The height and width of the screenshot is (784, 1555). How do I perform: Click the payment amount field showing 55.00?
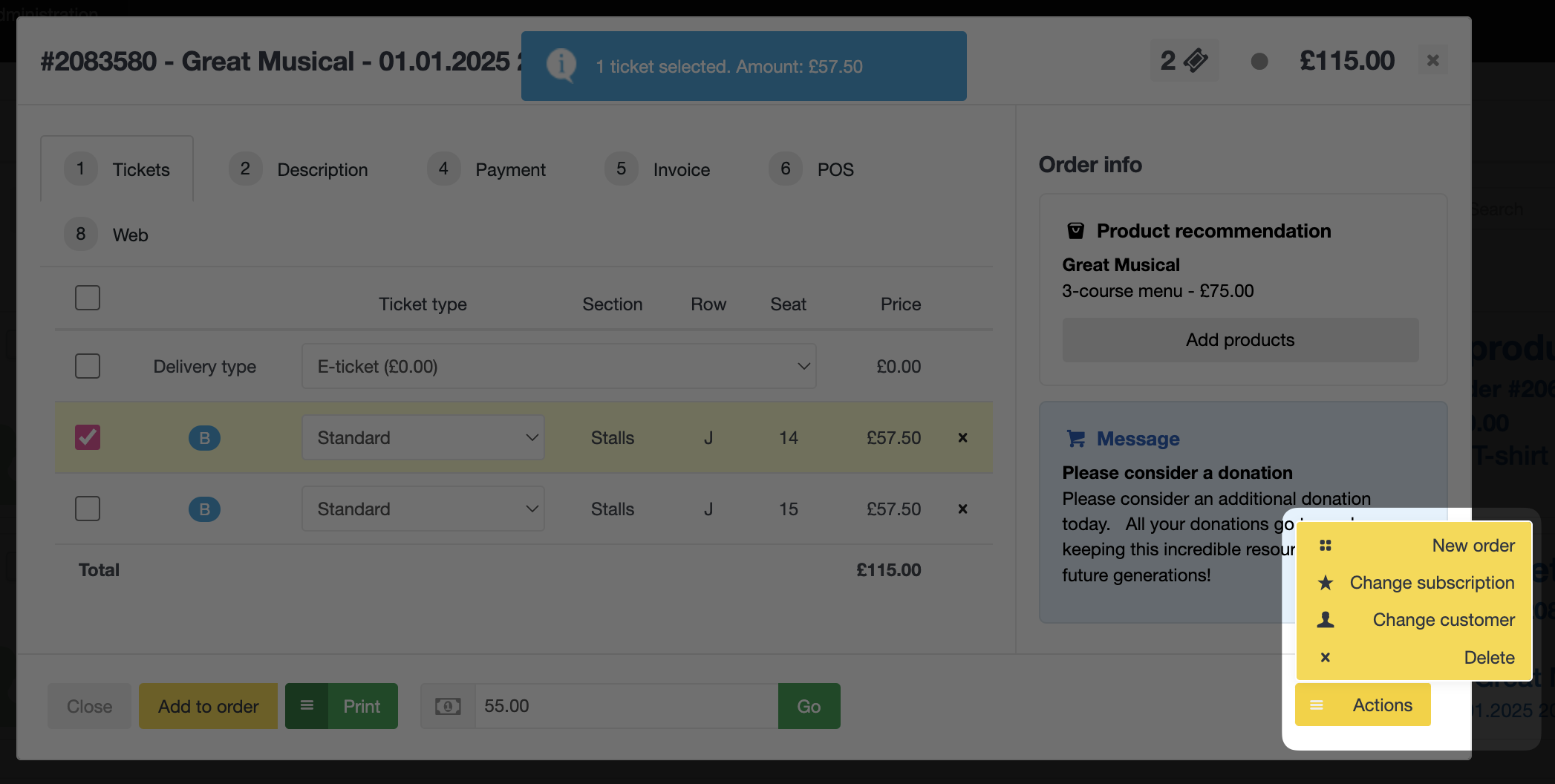pyautogui.click(x=627, y=706)
